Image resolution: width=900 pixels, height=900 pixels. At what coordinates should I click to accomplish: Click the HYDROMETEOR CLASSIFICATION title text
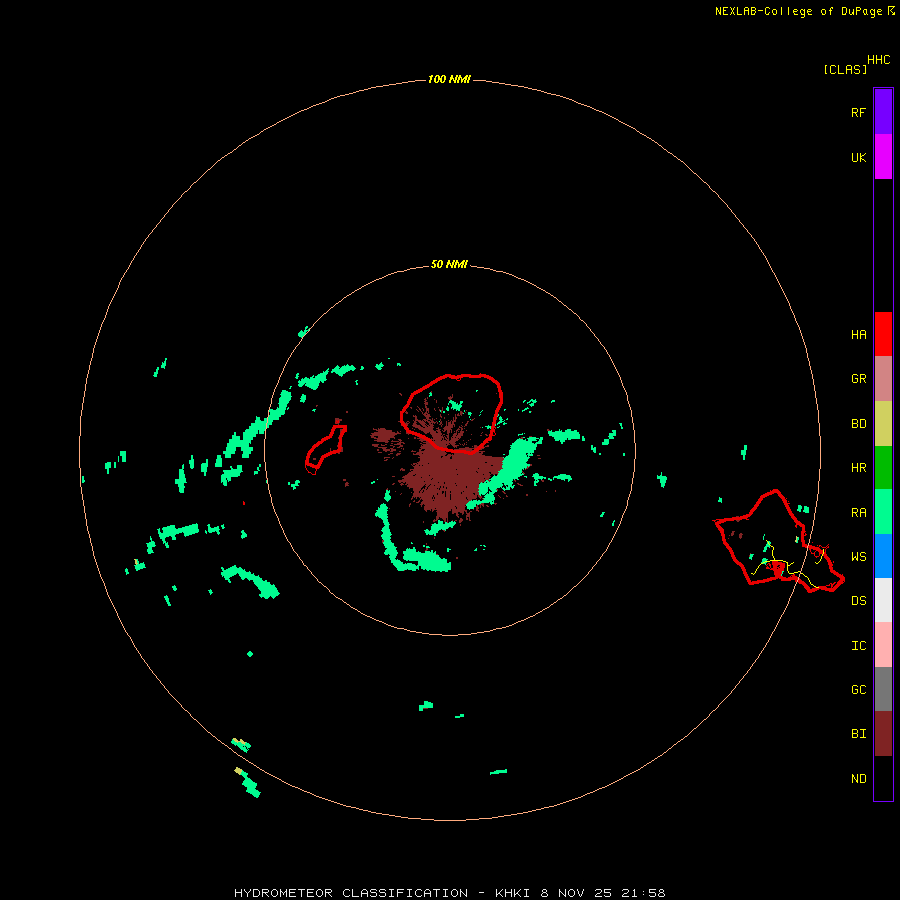click(x=351, y=893)
